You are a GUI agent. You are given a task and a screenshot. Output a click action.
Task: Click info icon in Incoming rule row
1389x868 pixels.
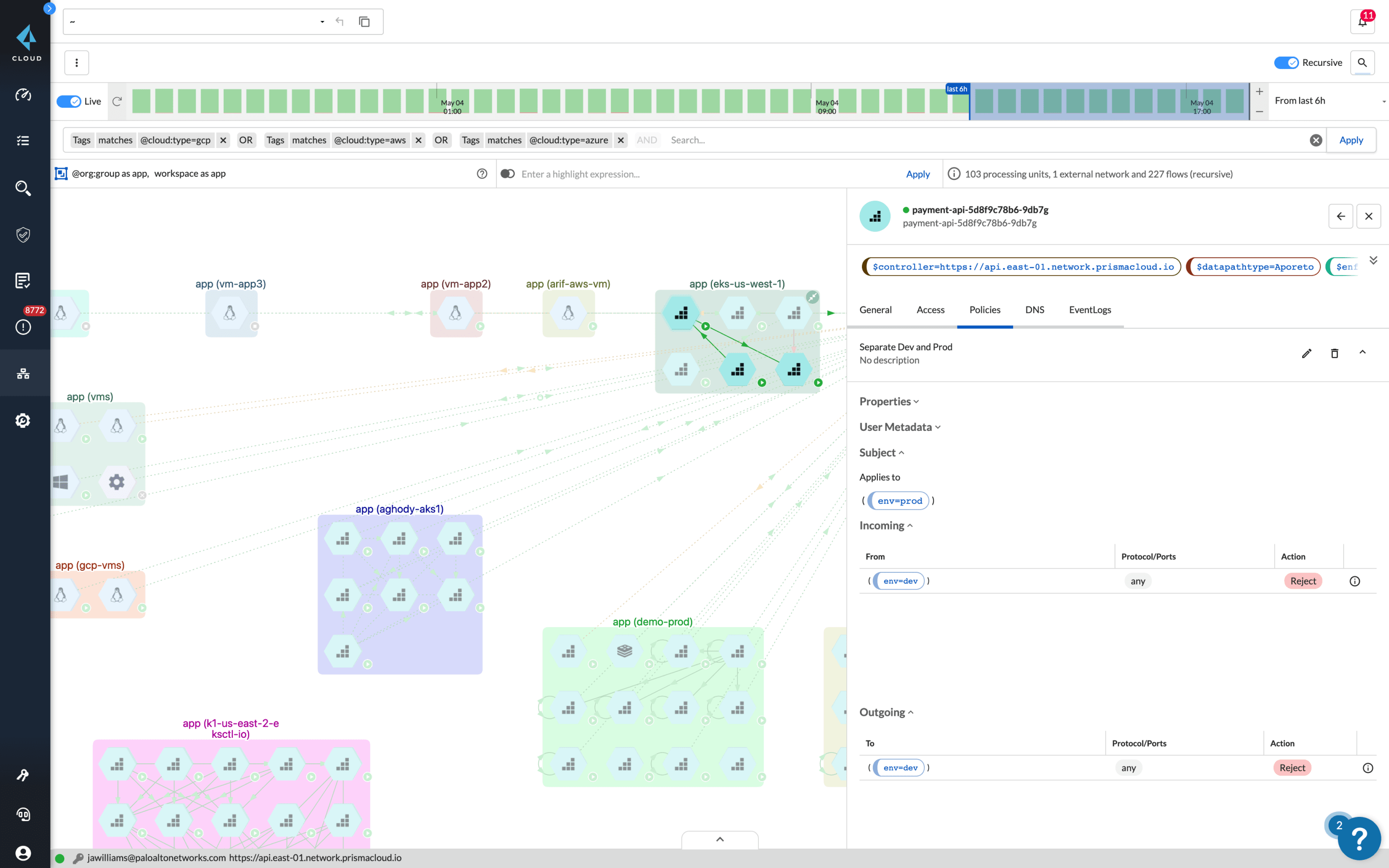point(1355,581)
